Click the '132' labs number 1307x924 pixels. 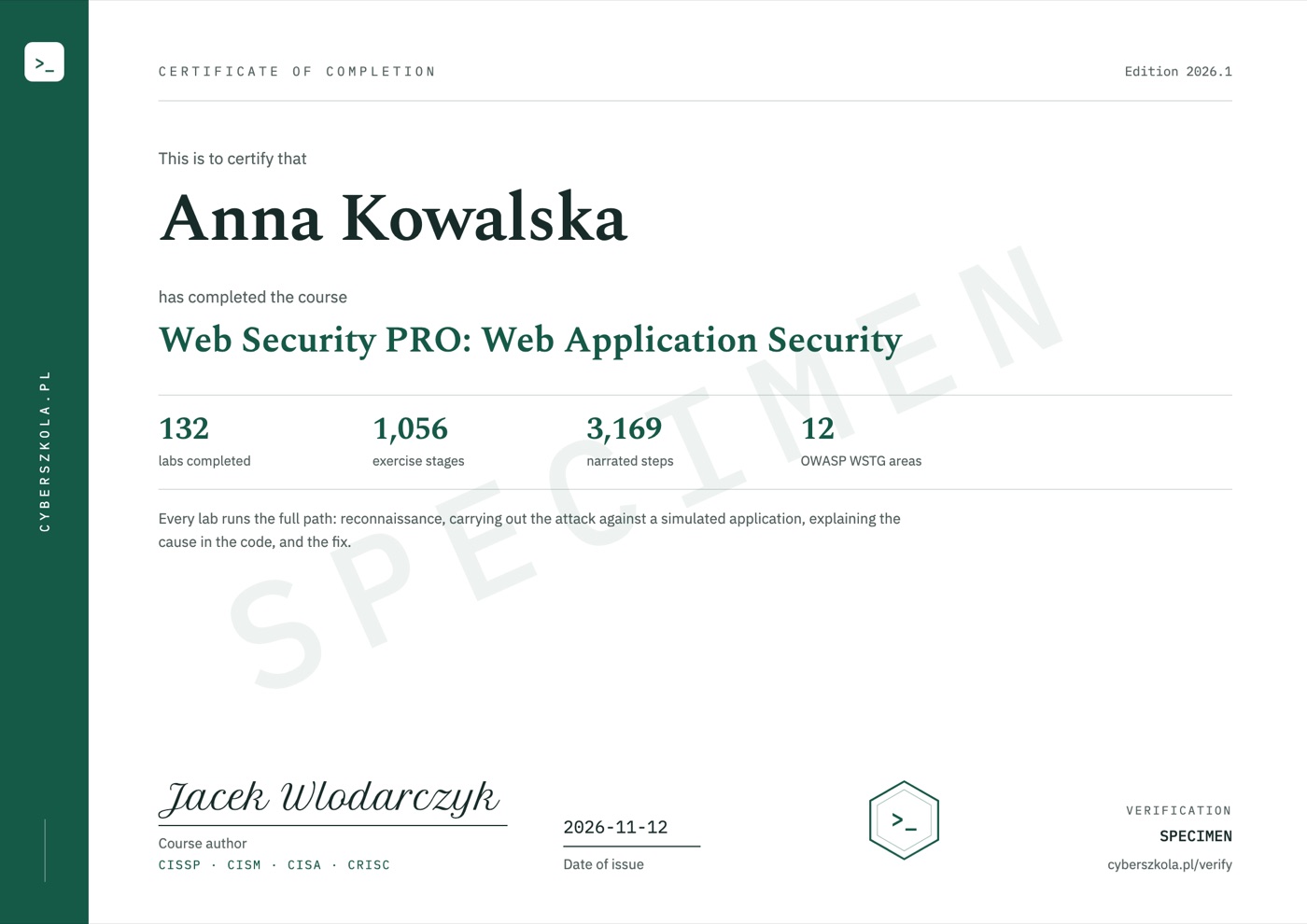click(184, 428)
